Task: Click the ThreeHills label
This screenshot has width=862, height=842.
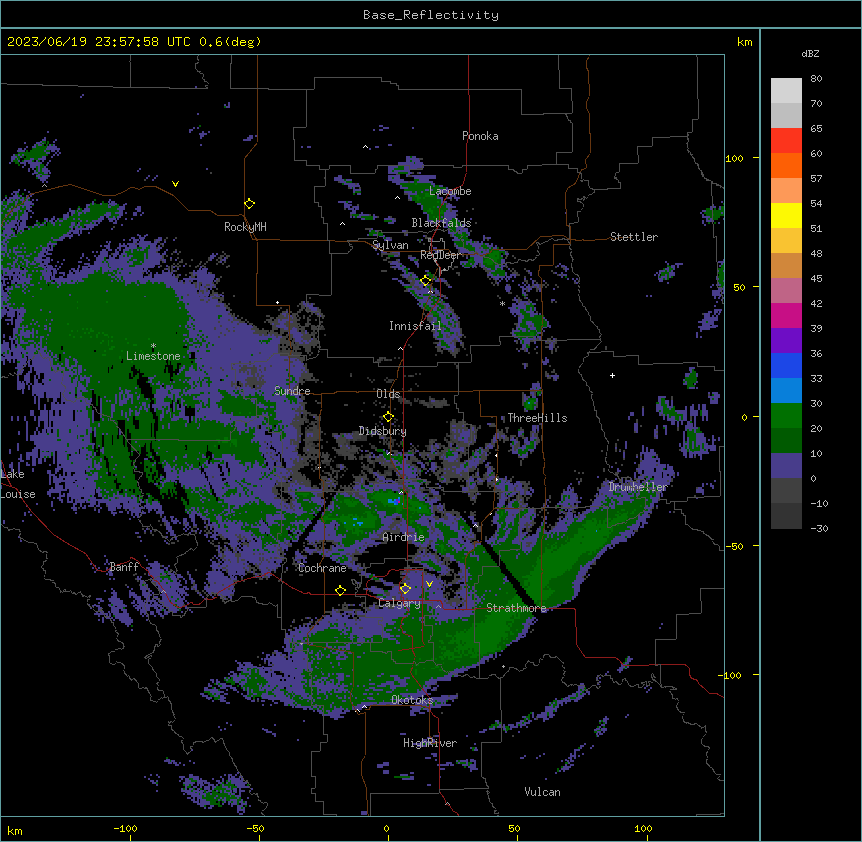Action: 537,418
